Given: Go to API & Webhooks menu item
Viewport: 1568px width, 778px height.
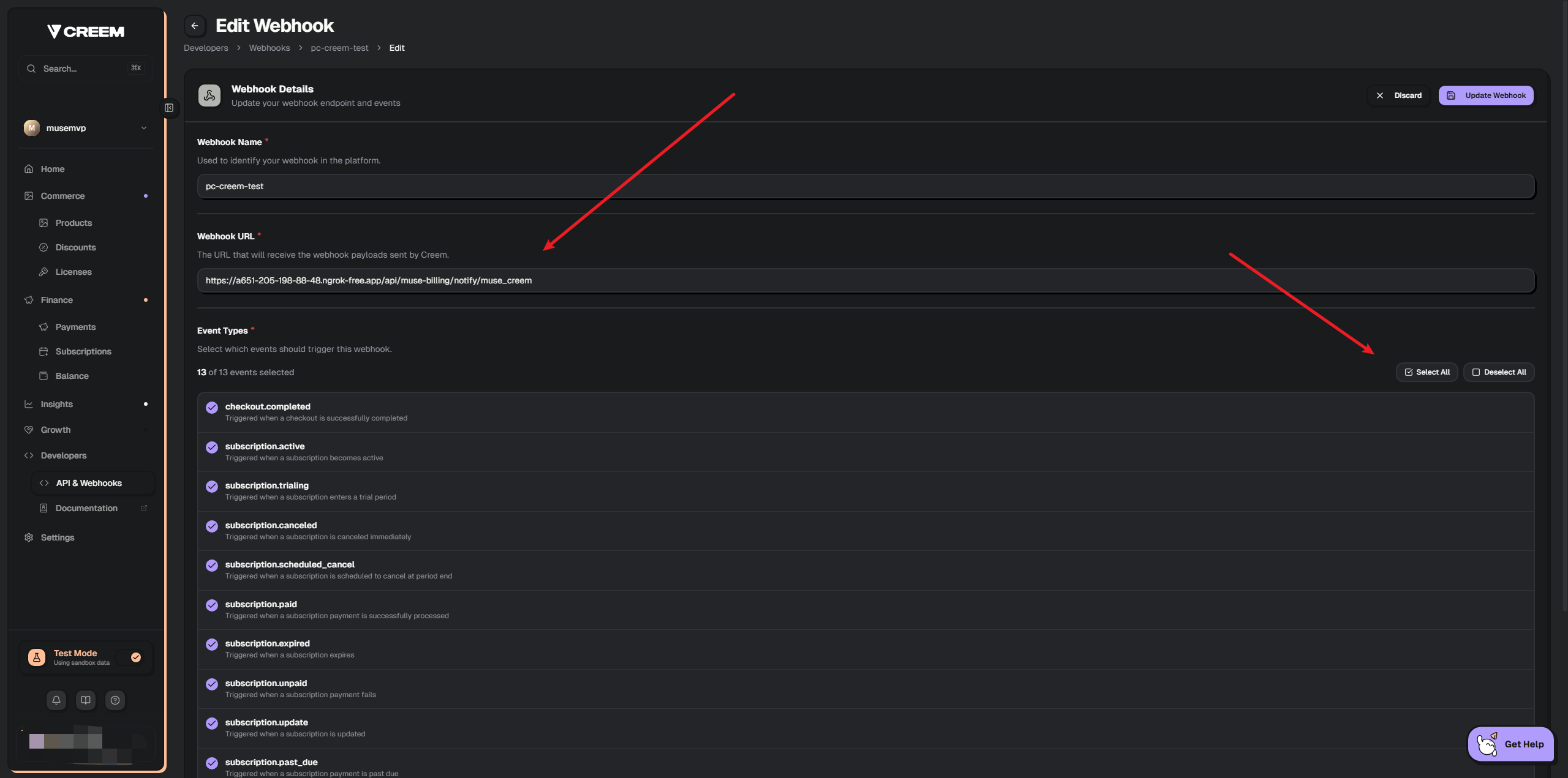Looking at the screenshot, I should [89, 483].
